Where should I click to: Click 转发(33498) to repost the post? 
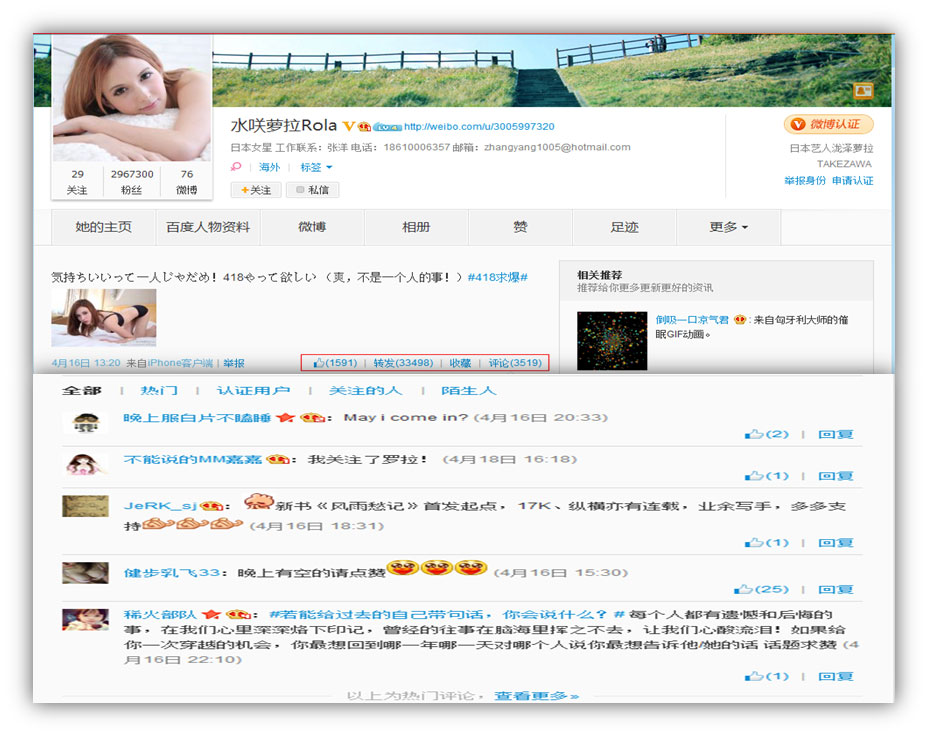[x=403, y=363]
